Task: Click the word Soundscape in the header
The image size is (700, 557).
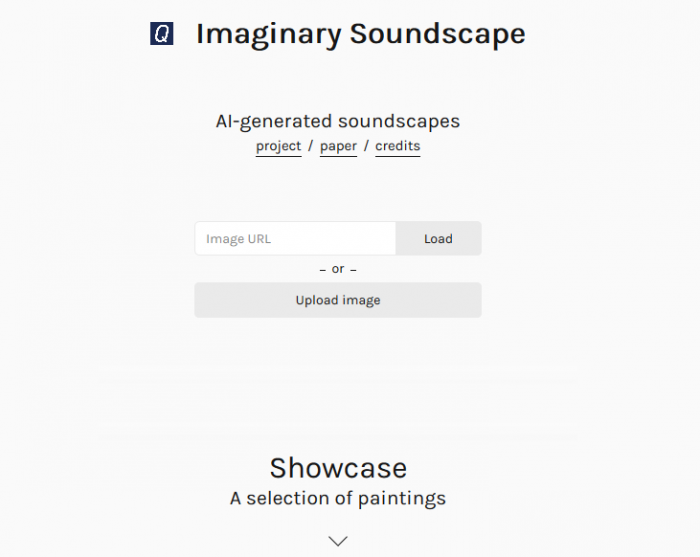Action: click(438, 33)
